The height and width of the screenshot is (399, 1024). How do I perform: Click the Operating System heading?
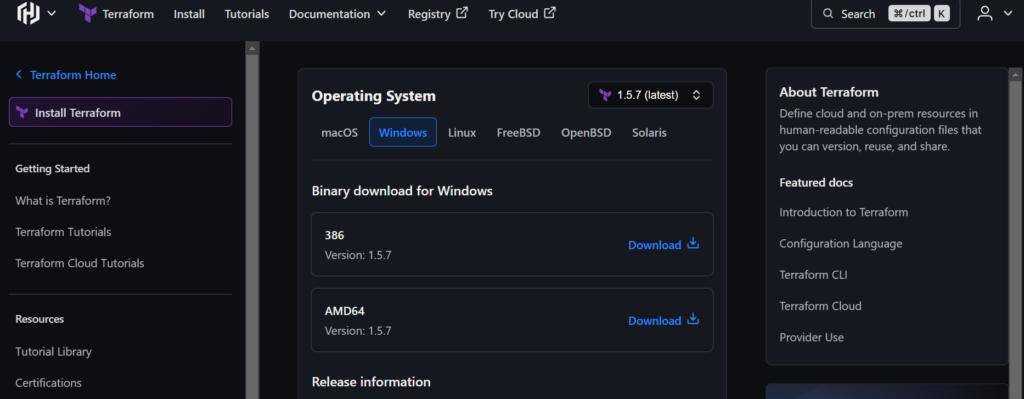pyautogui.click(x=374, y=96)
